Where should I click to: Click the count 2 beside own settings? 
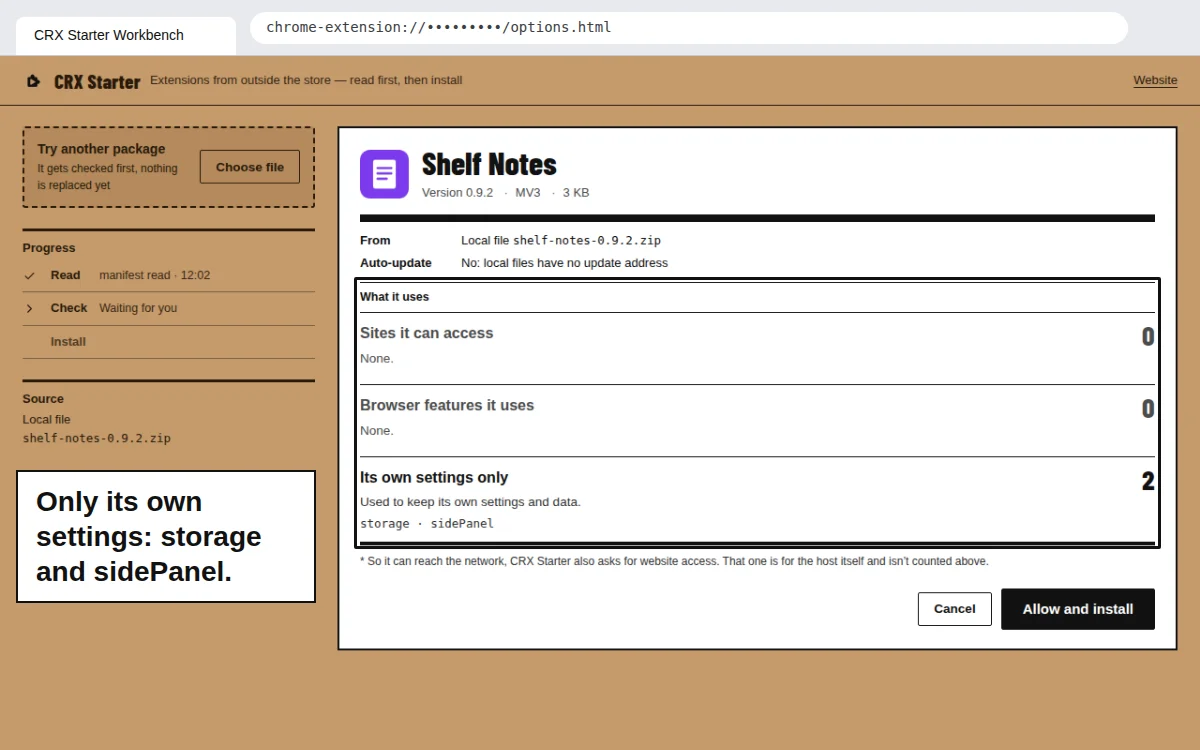point(1148,481)
